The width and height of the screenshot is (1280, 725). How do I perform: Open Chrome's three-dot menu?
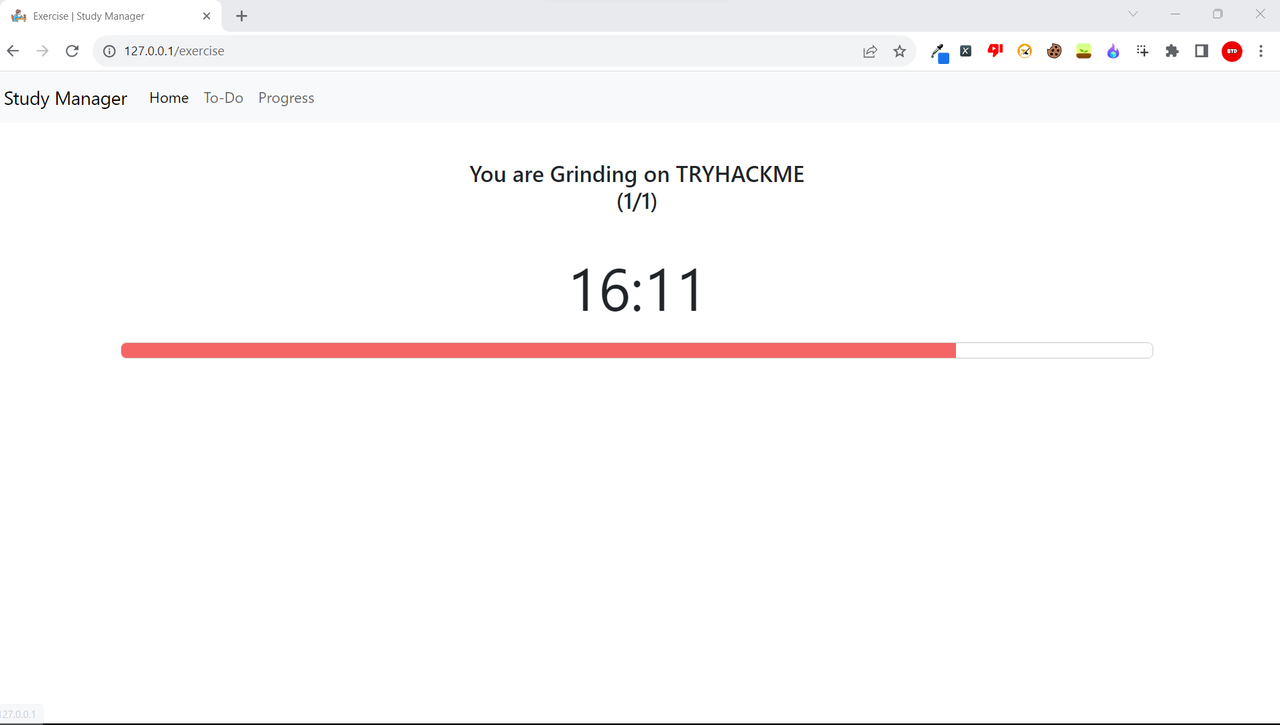[1261, 51]
